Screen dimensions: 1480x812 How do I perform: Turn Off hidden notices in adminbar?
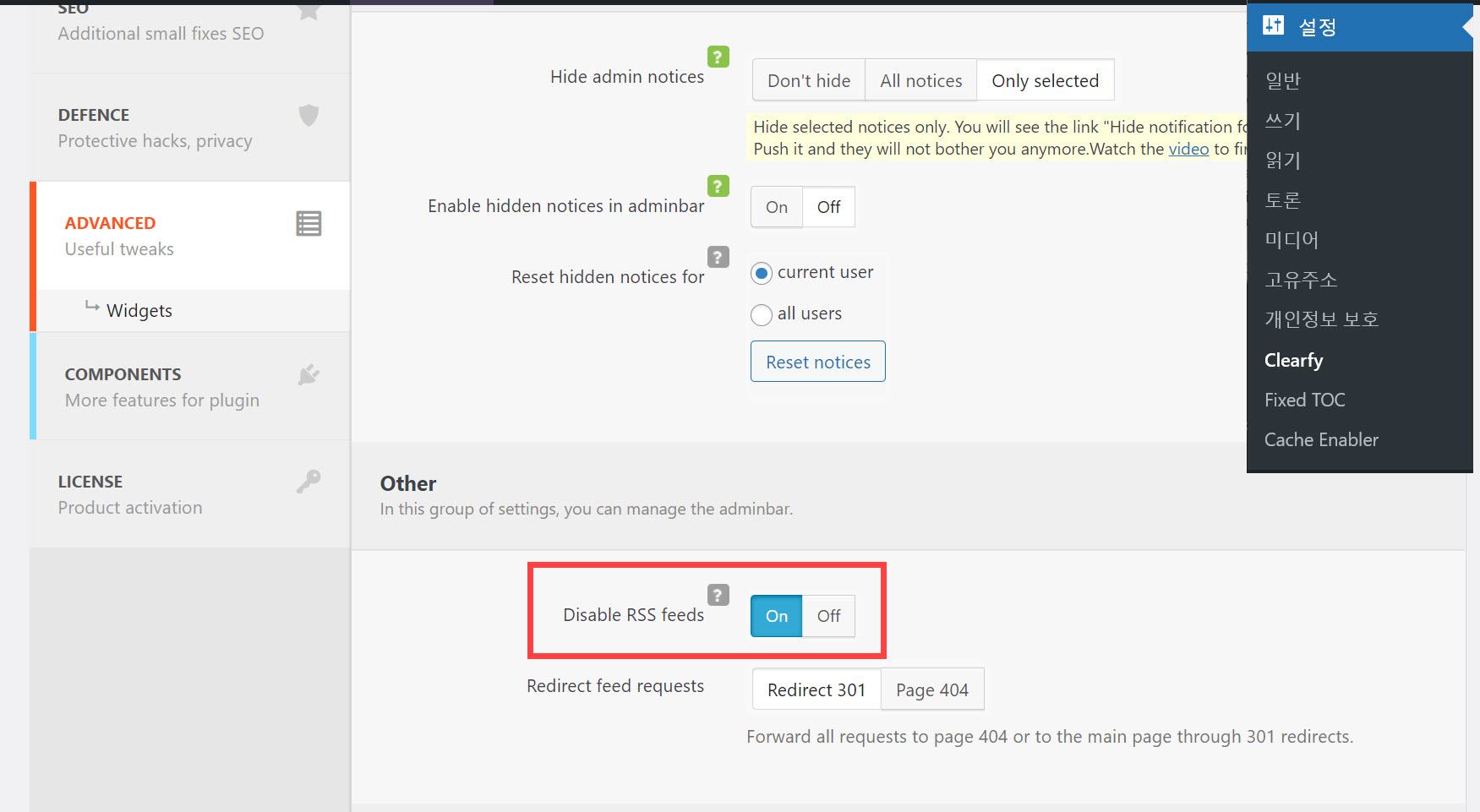(x=828, y=207)
